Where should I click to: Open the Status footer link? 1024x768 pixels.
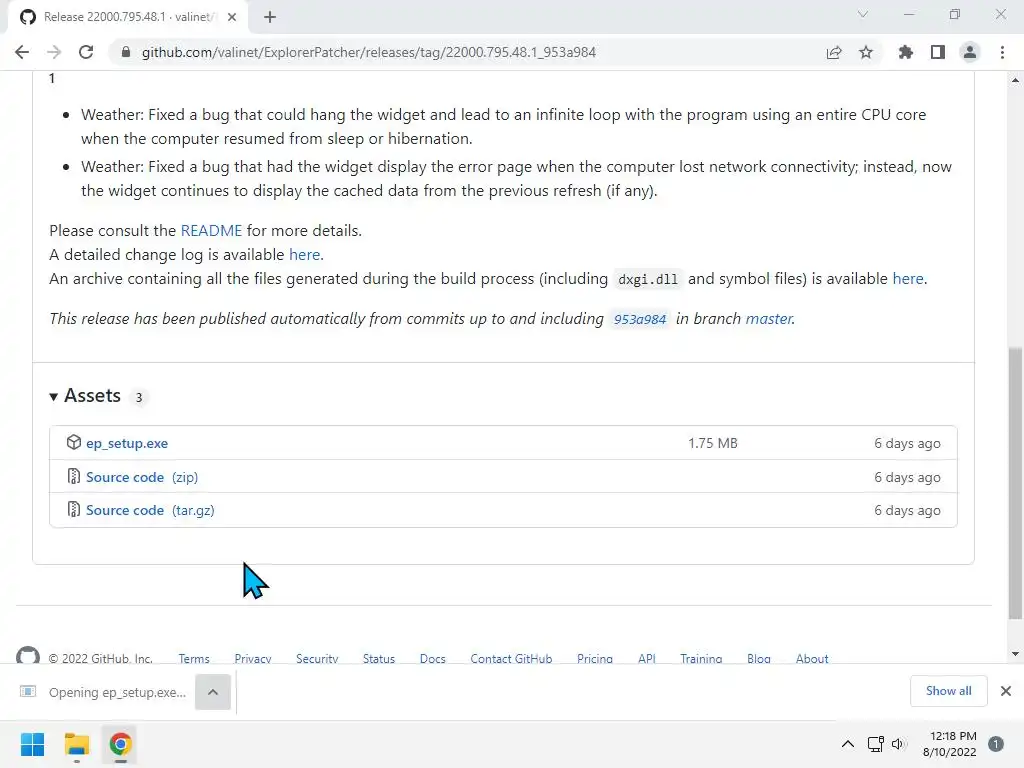[379, 658]
